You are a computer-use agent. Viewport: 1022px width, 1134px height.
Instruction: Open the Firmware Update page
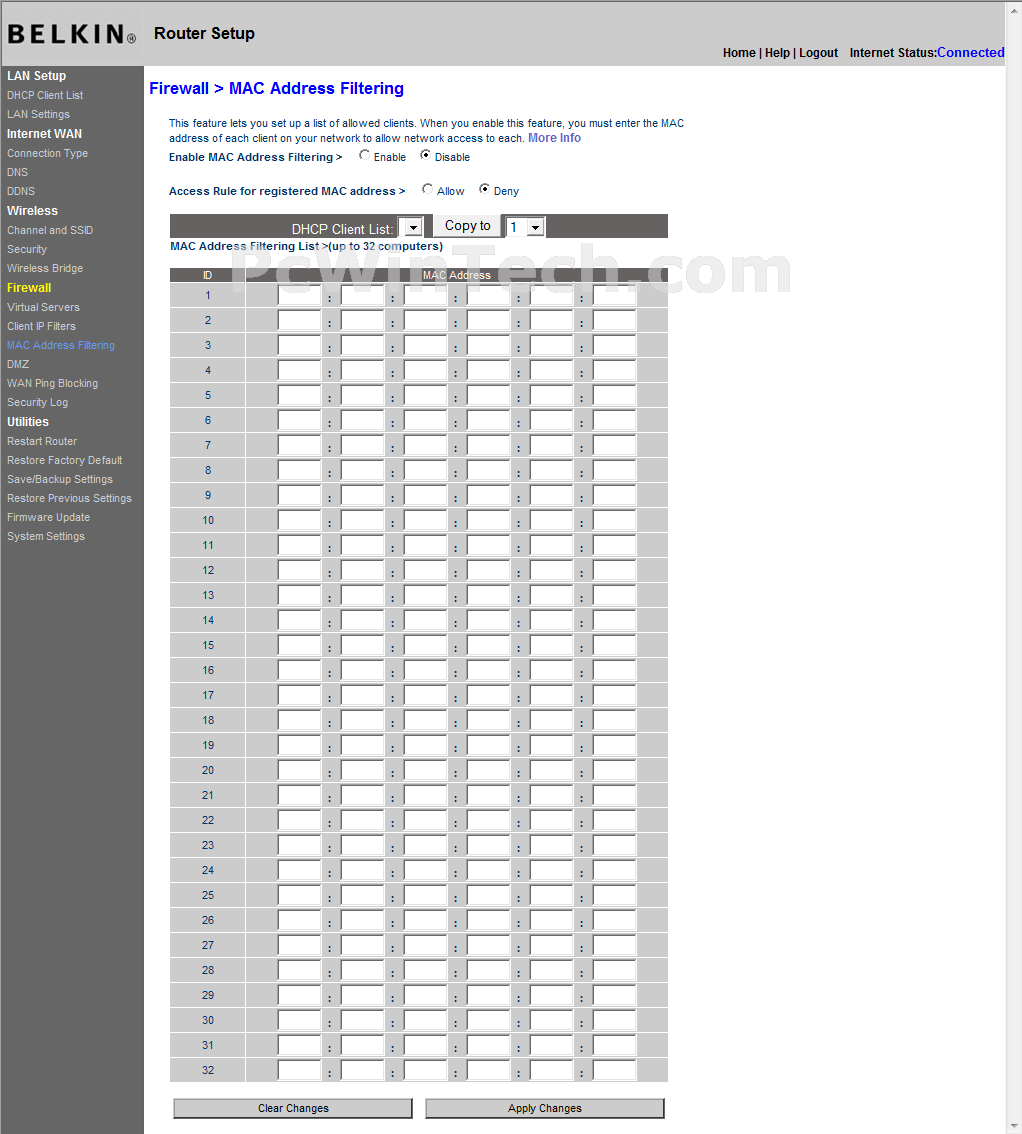pyautogui.click(x=48, y=517)
